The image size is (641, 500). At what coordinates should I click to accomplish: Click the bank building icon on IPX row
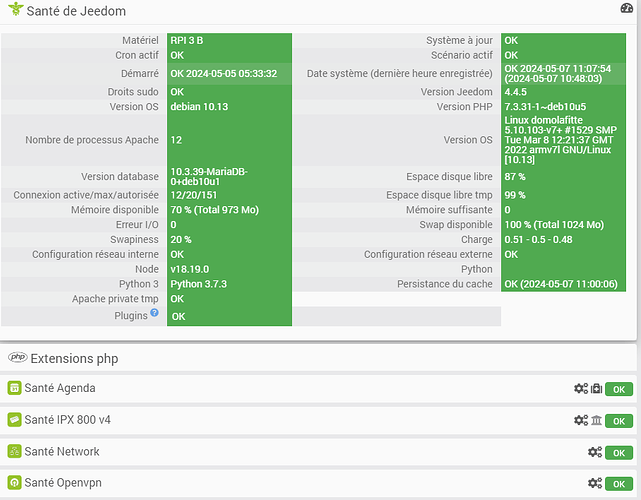596,421
